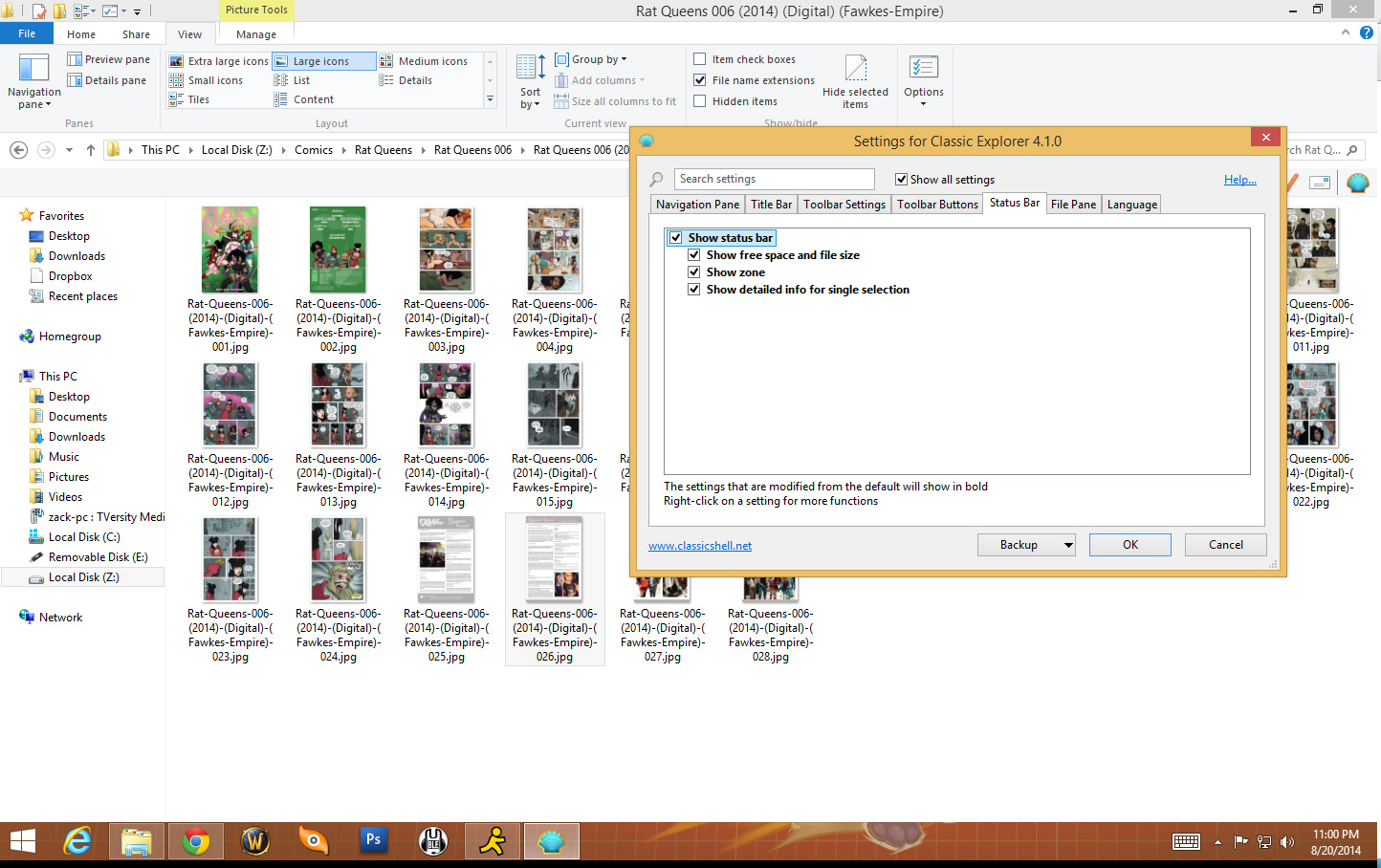Image resolution: width=1381 pixels, height=868 pixels.
Task: Open the www.classicshell.net link
Action: point(700,546)
